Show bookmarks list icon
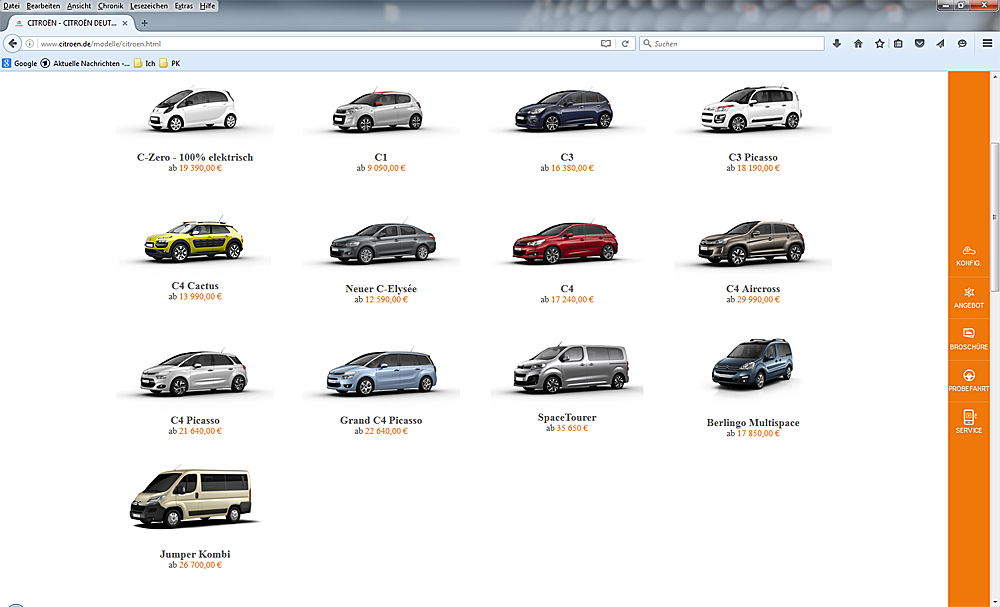Viewport: 1000px width, 607px height. point(898,44)
